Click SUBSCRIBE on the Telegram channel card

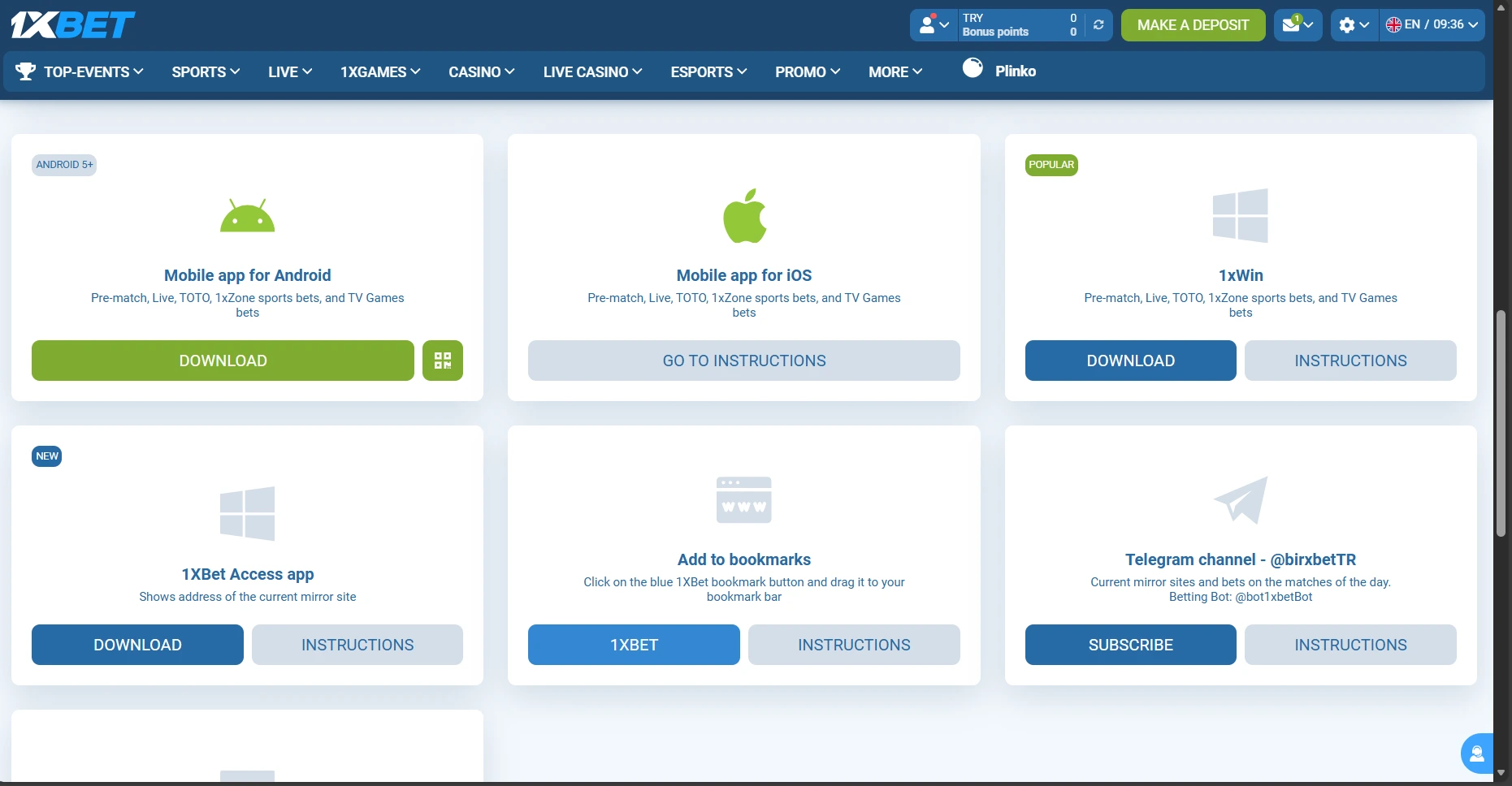[1130, 644]
